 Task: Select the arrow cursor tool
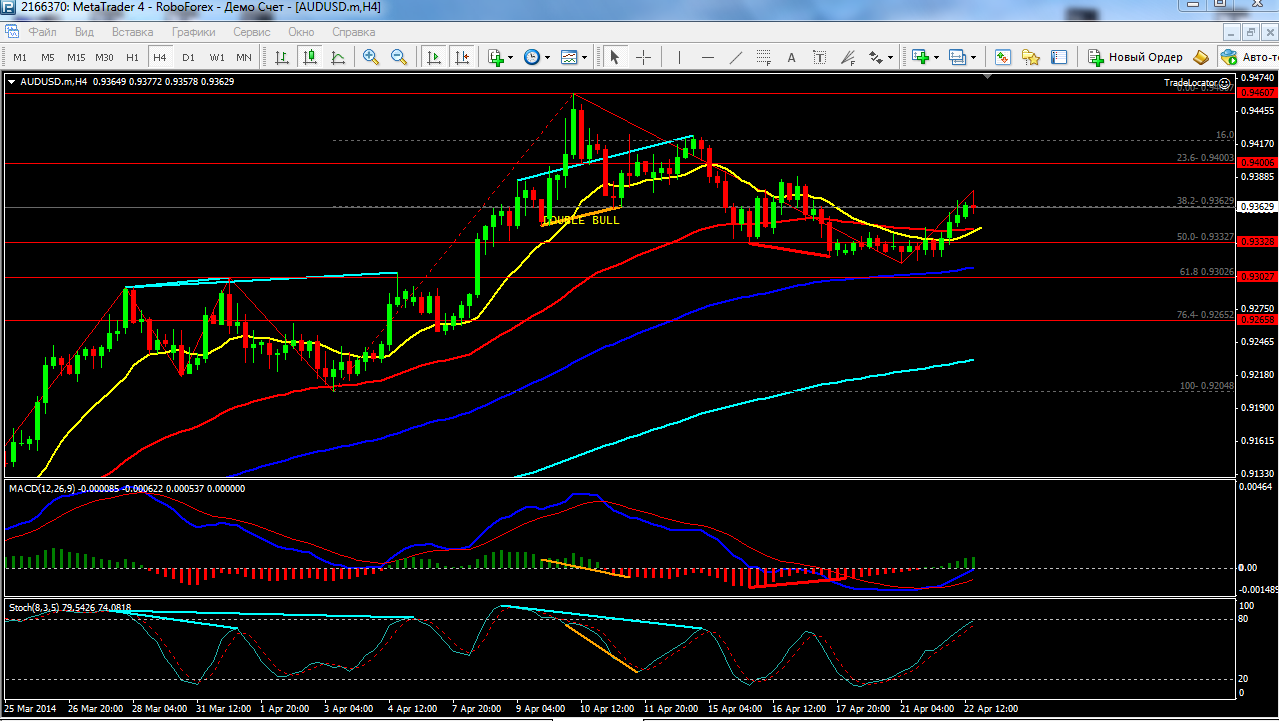tap(615, 57)
